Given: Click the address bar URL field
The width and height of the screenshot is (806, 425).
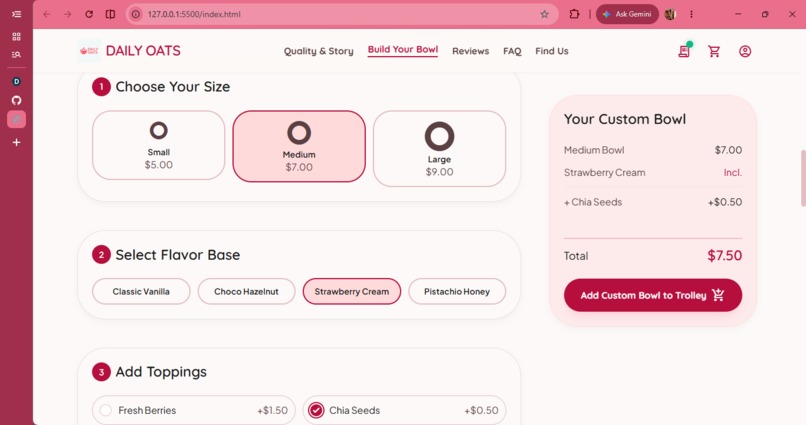Looking at the screenshot, I should [x=342, y=14].
